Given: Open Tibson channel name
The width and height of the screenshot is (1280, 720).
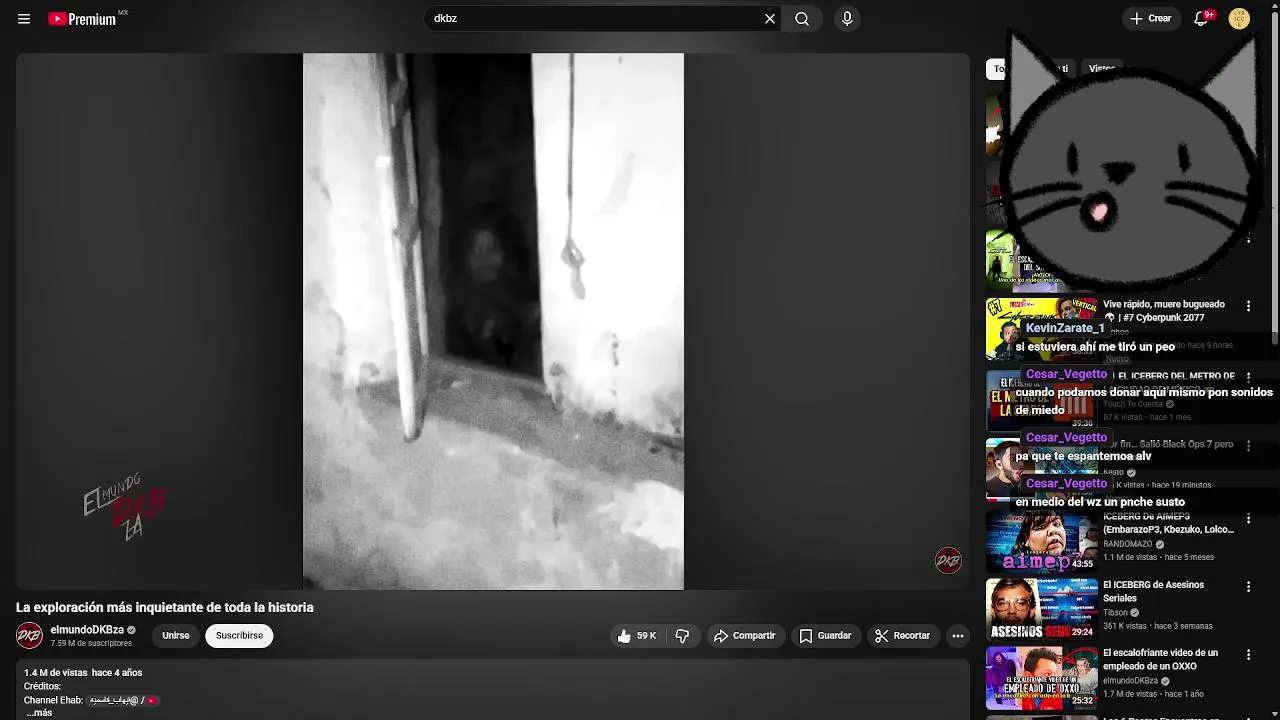Looking at the screenshot, I should pyautogui.click(x=1115, y=612).
